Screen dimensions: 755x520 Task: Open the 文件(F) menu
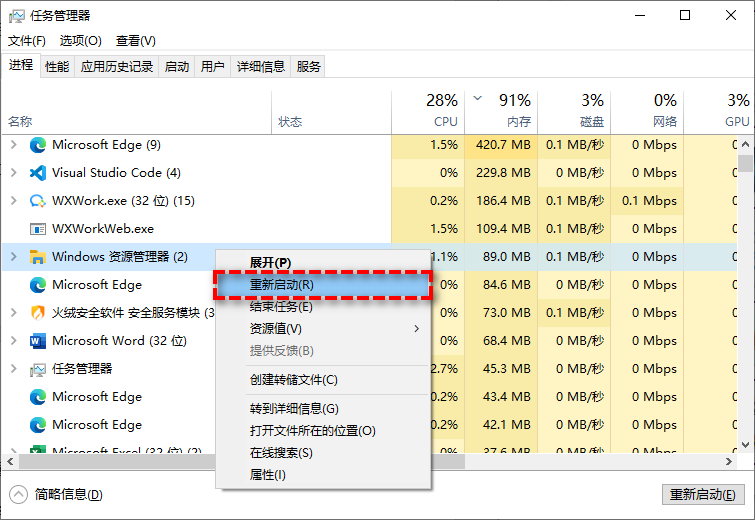click(x=27, y=40)
